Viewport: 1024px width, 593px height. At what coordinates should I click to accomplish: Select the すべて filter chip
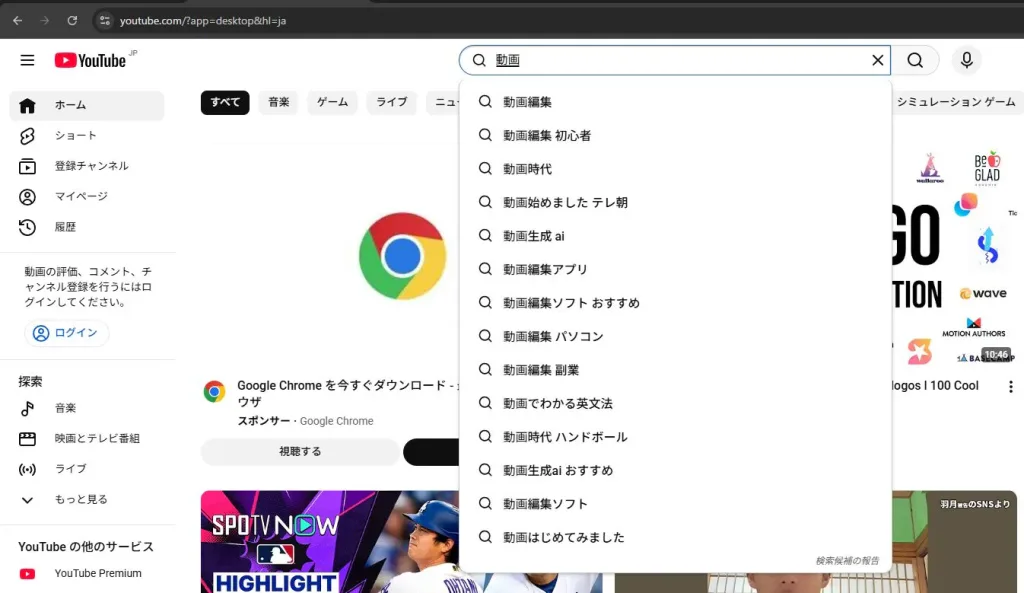click(x=225, y=103)
